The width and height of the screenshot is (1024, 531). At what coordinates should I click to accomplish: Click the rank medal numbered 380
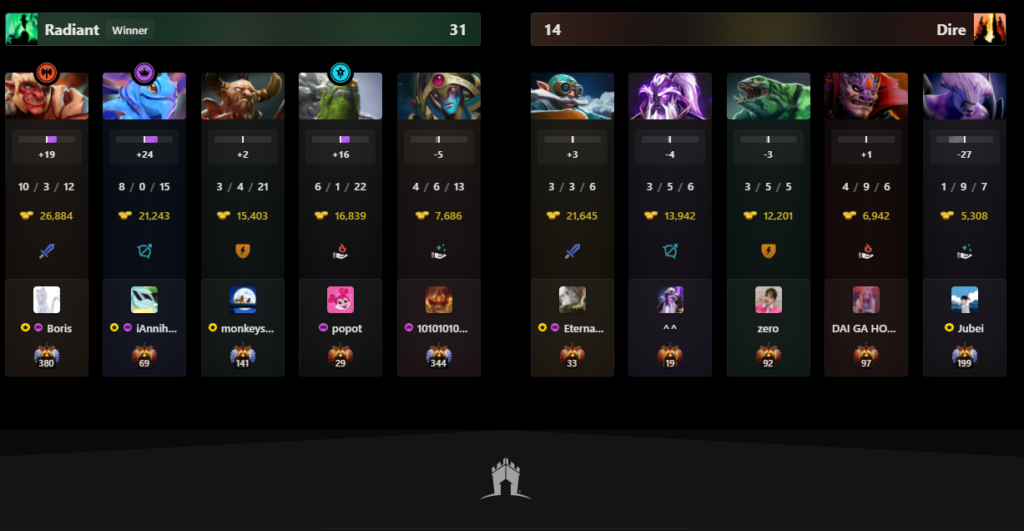46,357
